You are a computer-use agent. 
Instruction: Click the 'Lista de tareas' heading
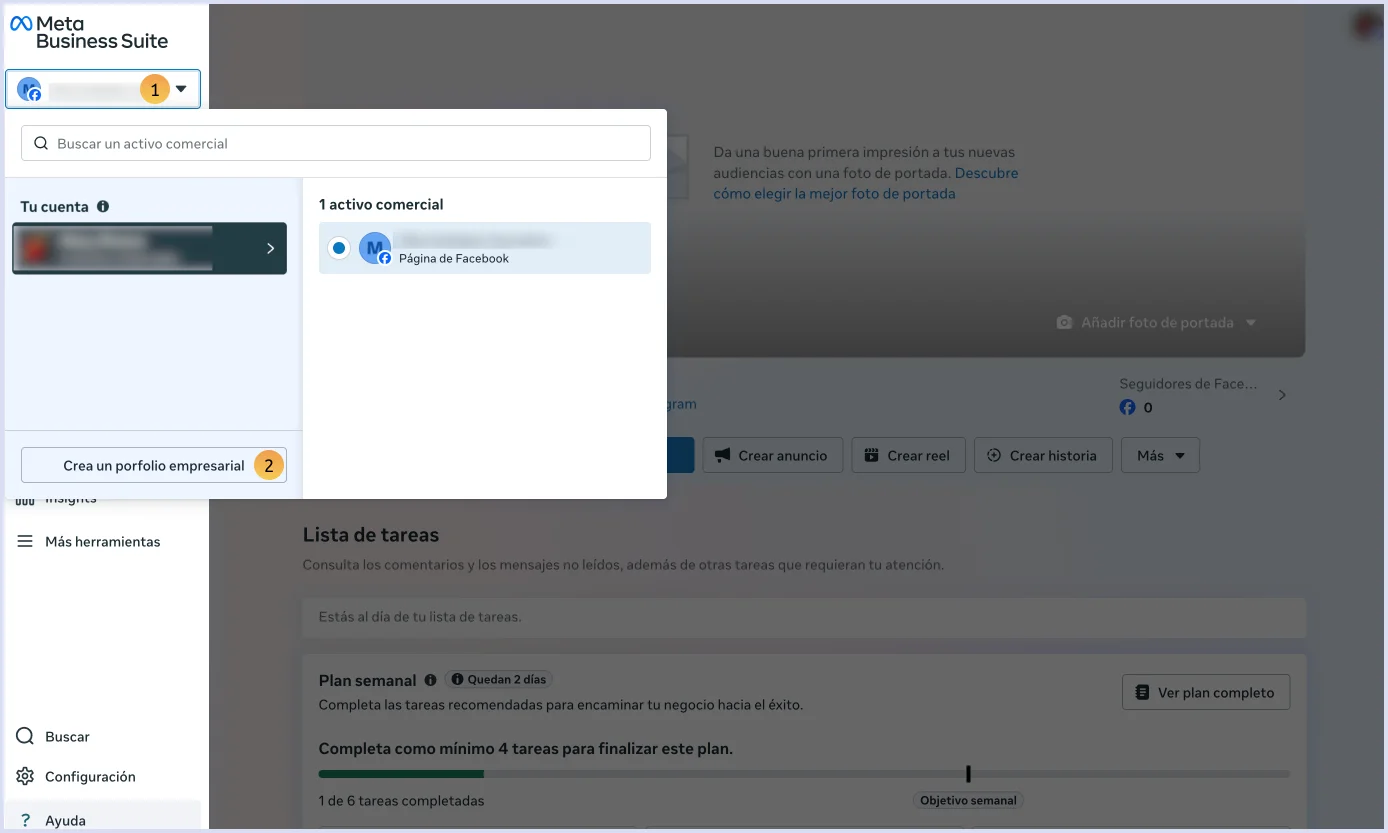[x=371, y=535]
